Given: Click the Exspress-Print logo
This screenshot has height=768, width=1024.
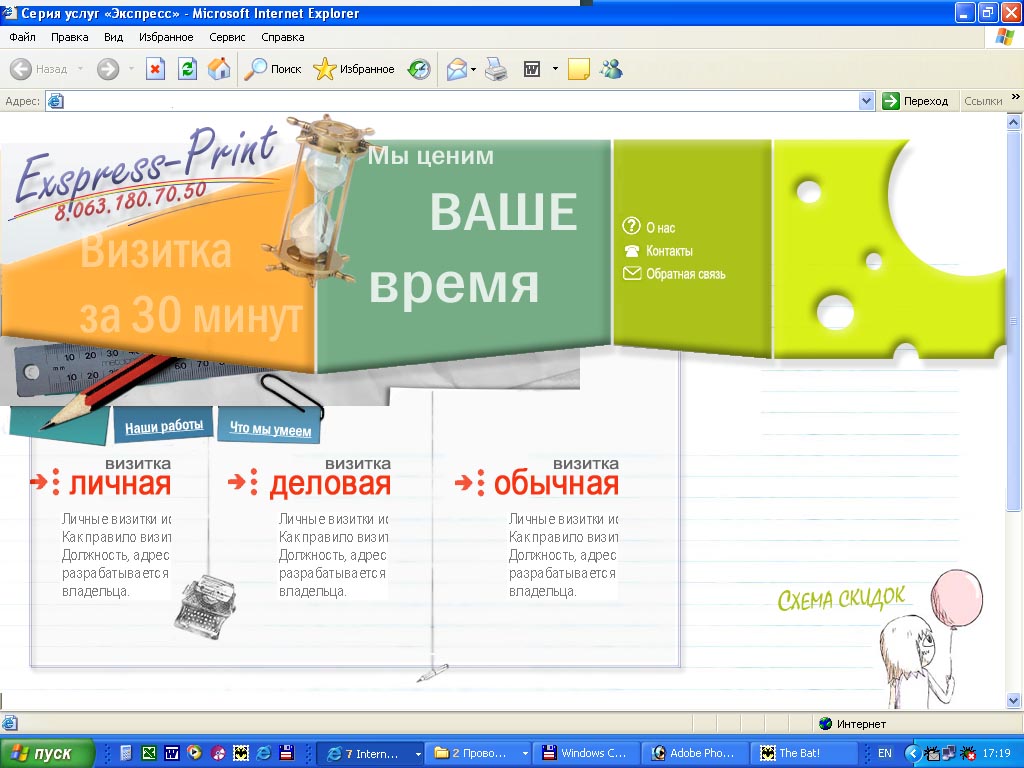Looking at the screenshot, I should point(147,173).
